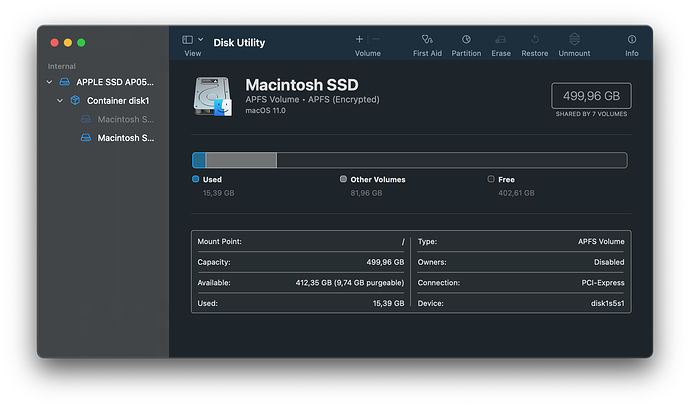Click the First Aid toolbar icon
Screen dimensions: 690x407
point(427,40)
